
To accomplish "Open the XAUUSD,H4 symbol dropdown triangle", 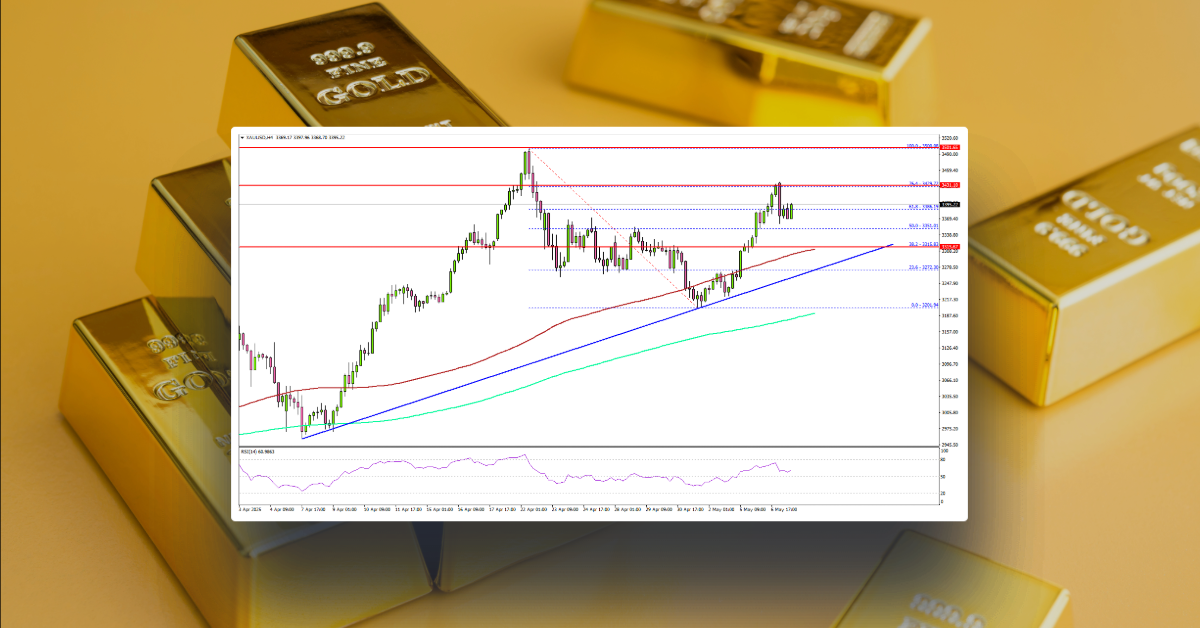I will click(244, 139).
